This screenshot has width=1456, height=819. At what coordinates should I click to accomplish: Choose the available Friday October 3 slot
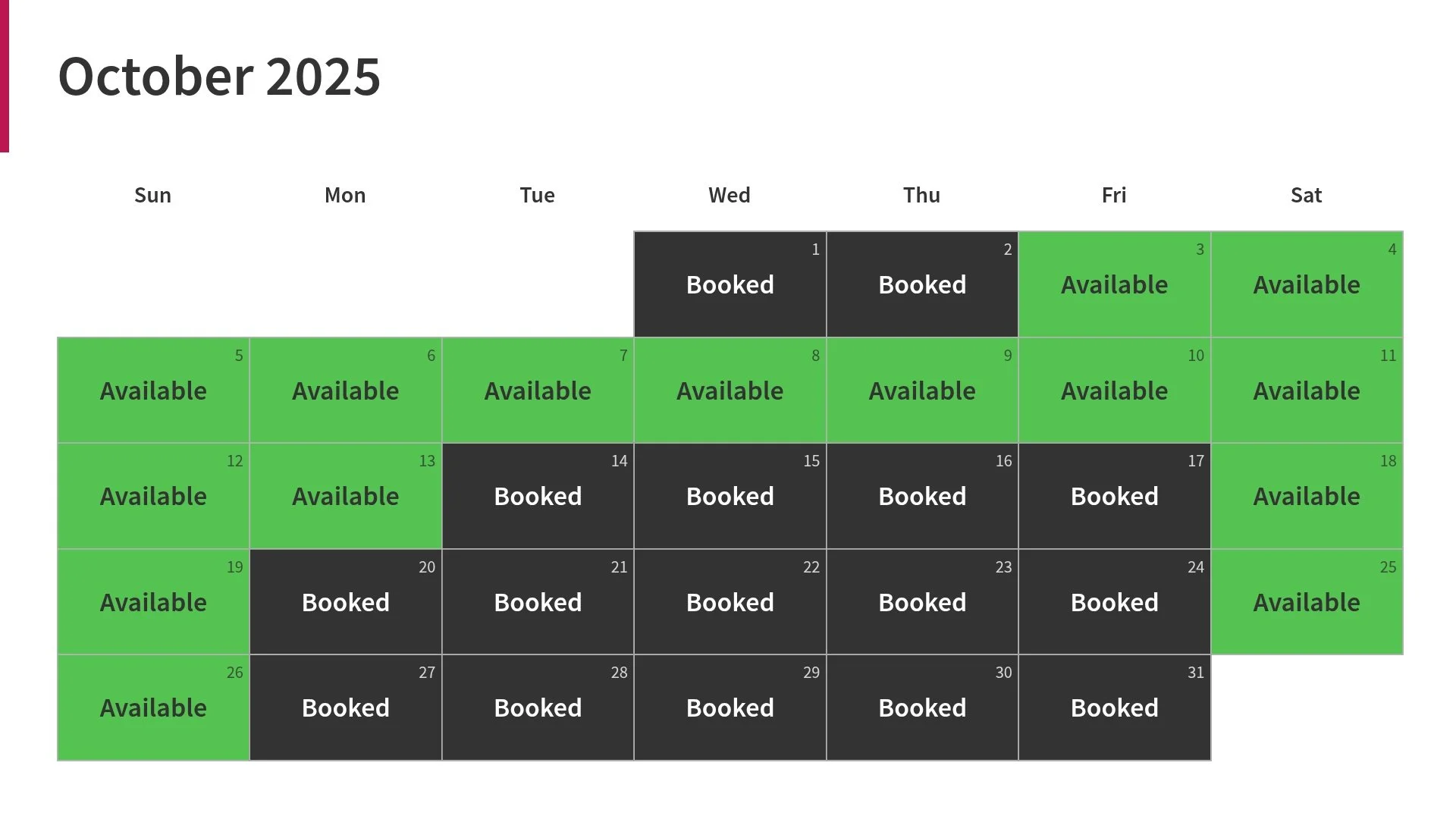click(1114, 284)
